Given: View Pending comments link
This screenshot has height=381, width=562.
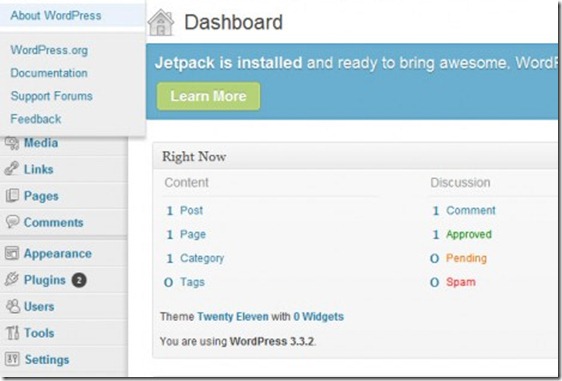Looking at the screenshot, I should pos(466,258).
